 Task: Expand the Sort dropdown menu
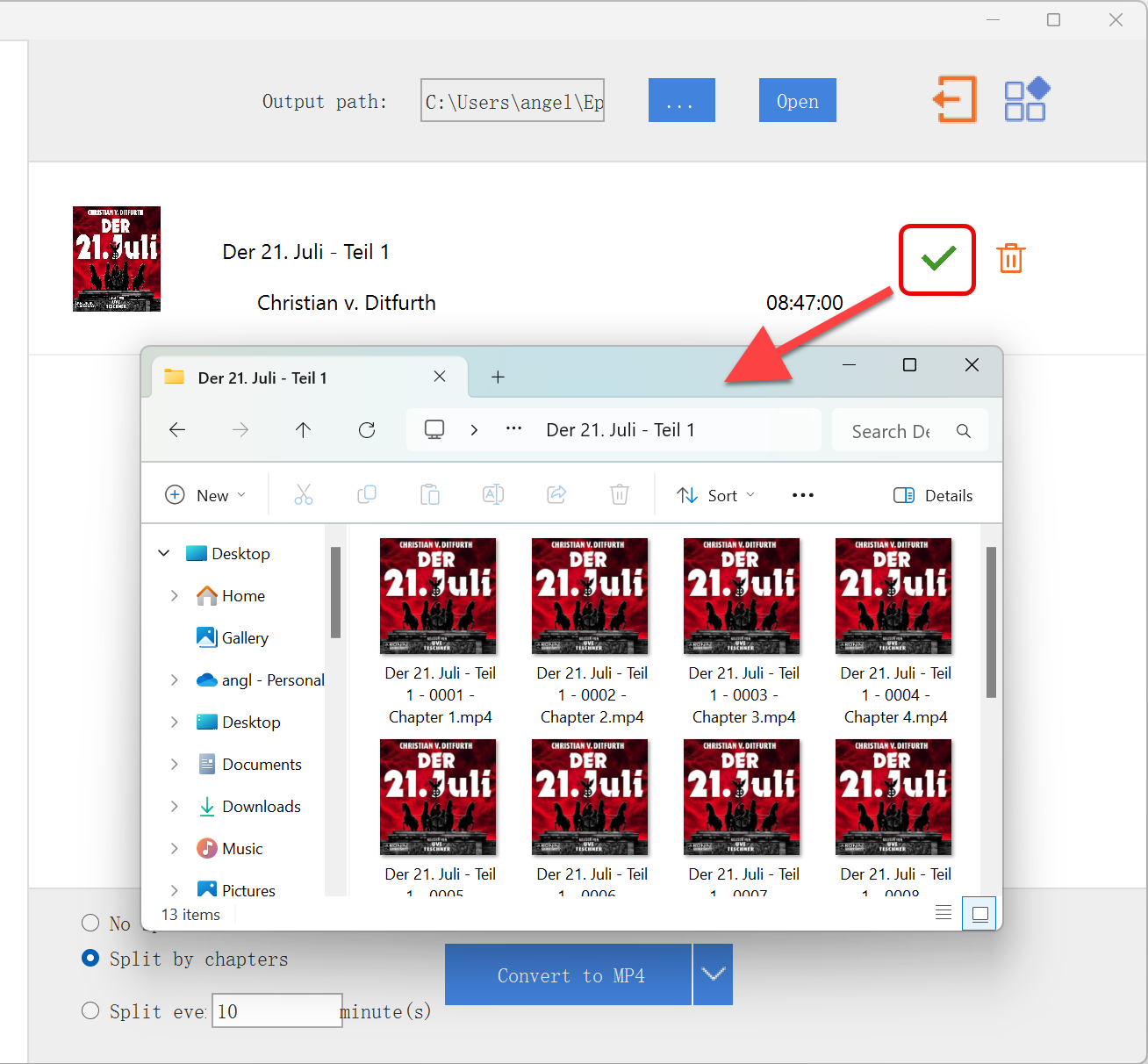(716, 495)
